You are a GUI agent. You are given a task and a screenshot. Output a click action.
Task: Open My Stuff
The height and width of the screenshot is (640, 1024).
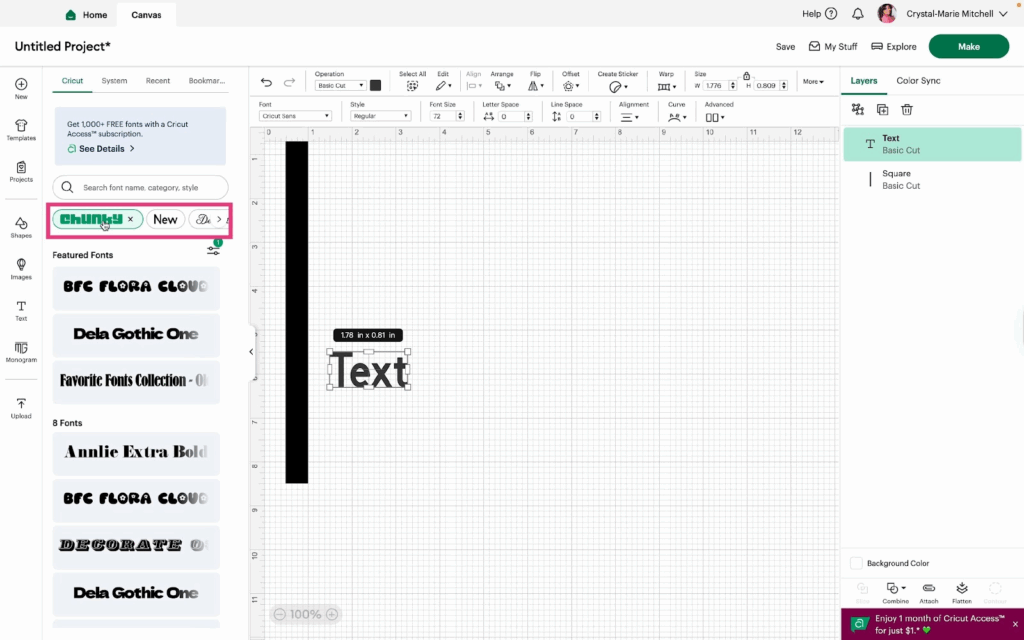(x=833, y=46)
